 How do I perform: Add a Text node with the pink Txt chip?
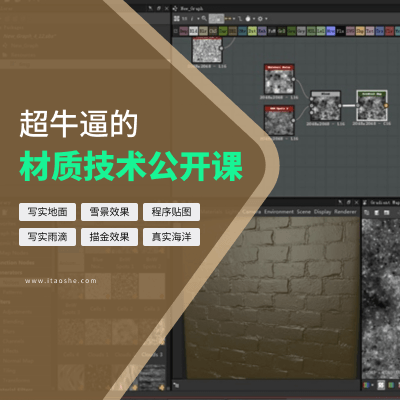pos(370,31)
